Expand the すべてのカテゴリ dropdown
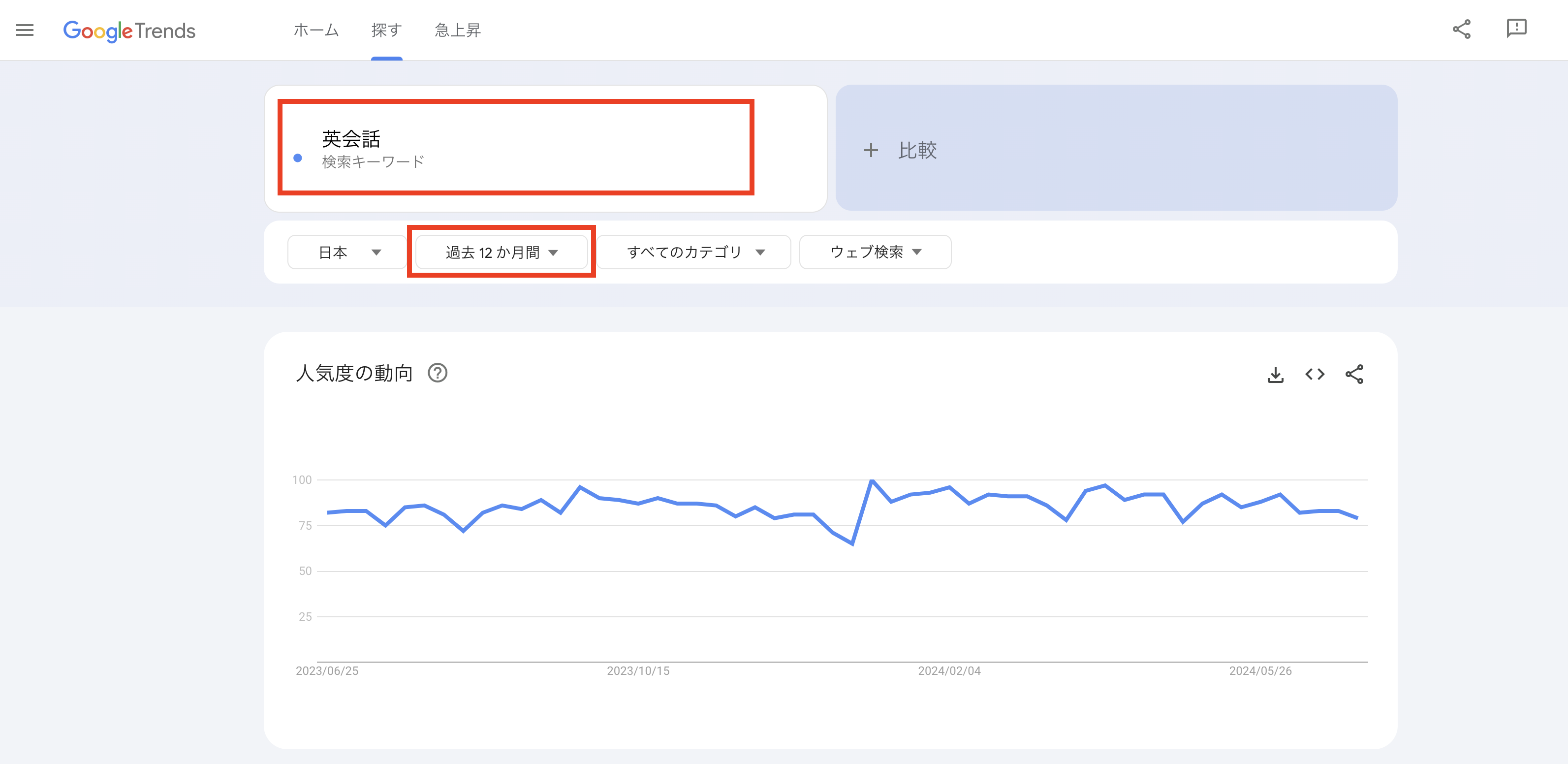 (693, 252)
